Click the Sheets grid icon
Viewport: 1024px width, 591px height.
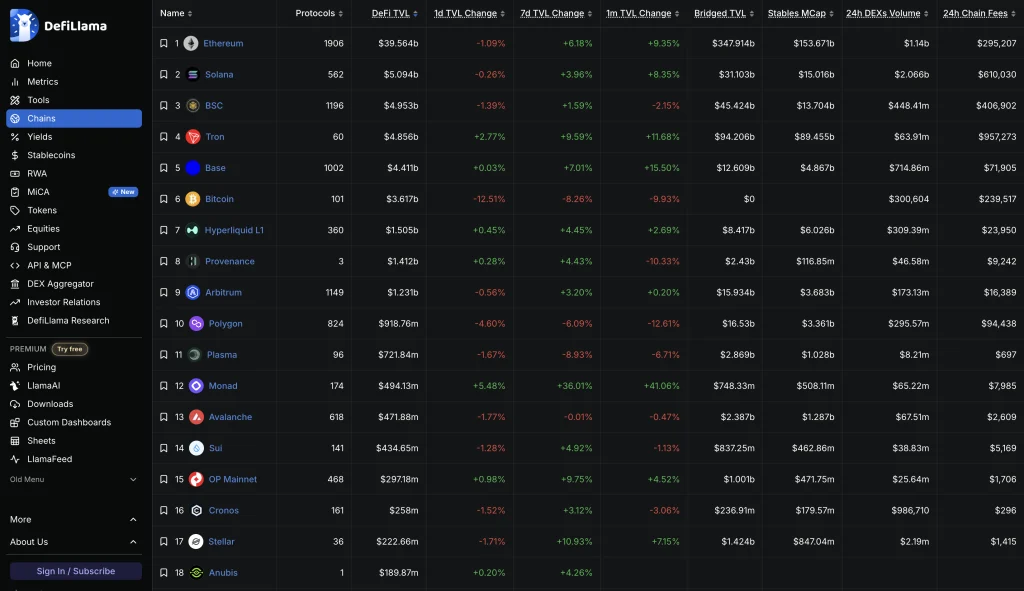15,441
